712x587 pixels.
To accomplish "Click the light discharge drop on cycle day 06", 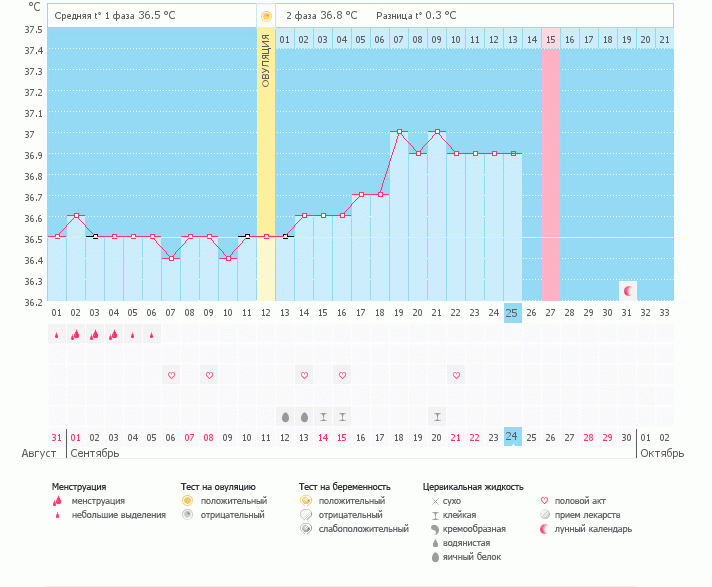I will [151, 335].
